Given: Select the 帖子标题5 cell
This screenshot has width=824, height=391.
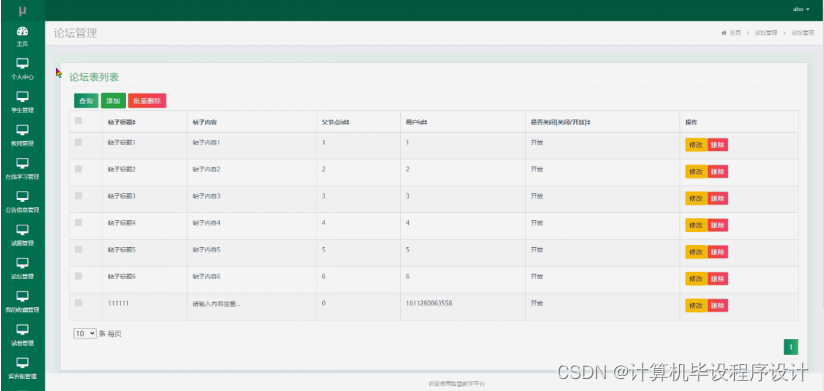Looking at the screenshot, I should (121, 250).
